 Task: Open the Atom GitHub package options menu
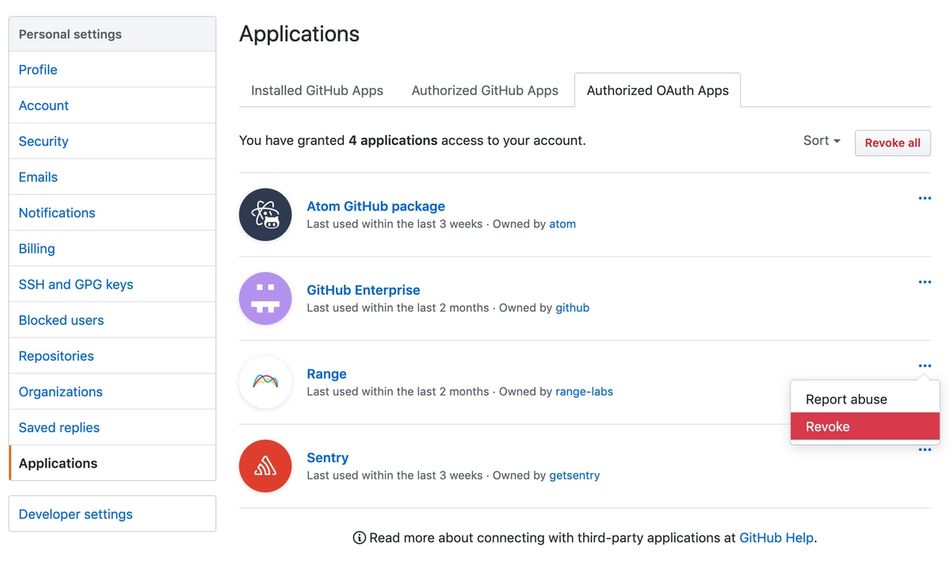click(924, 199)
